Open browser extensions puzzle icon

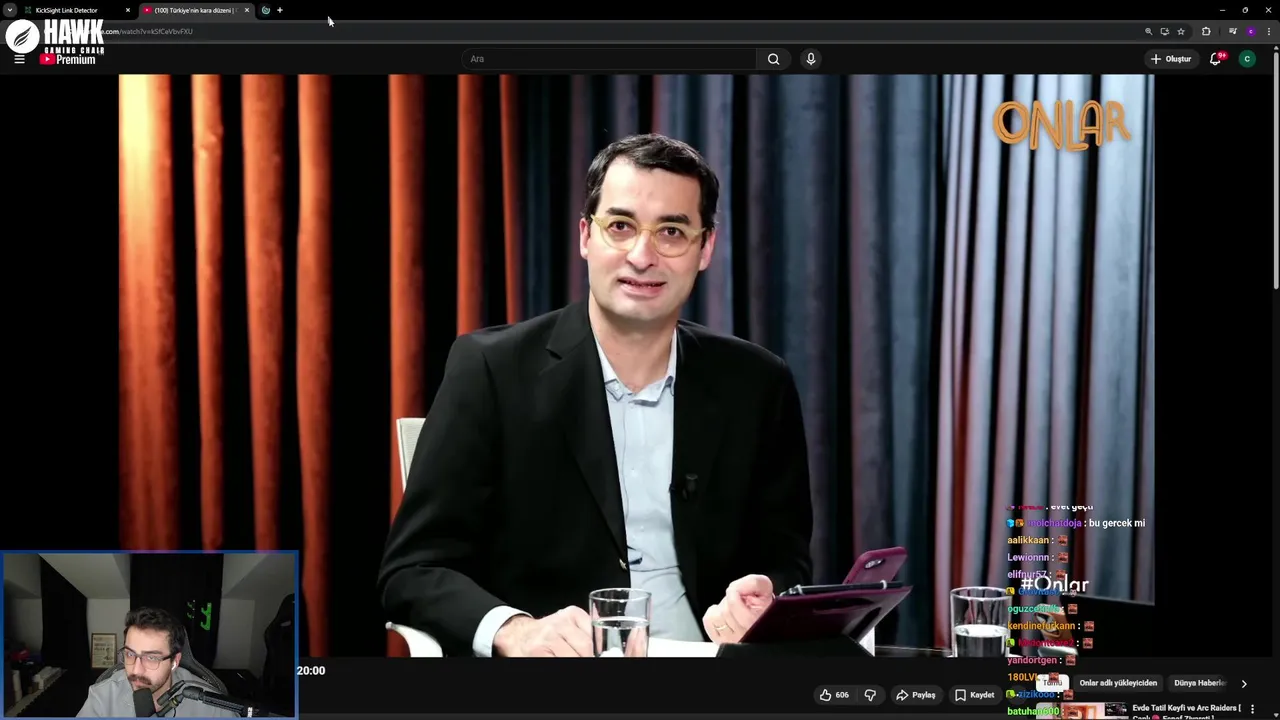1206,31
